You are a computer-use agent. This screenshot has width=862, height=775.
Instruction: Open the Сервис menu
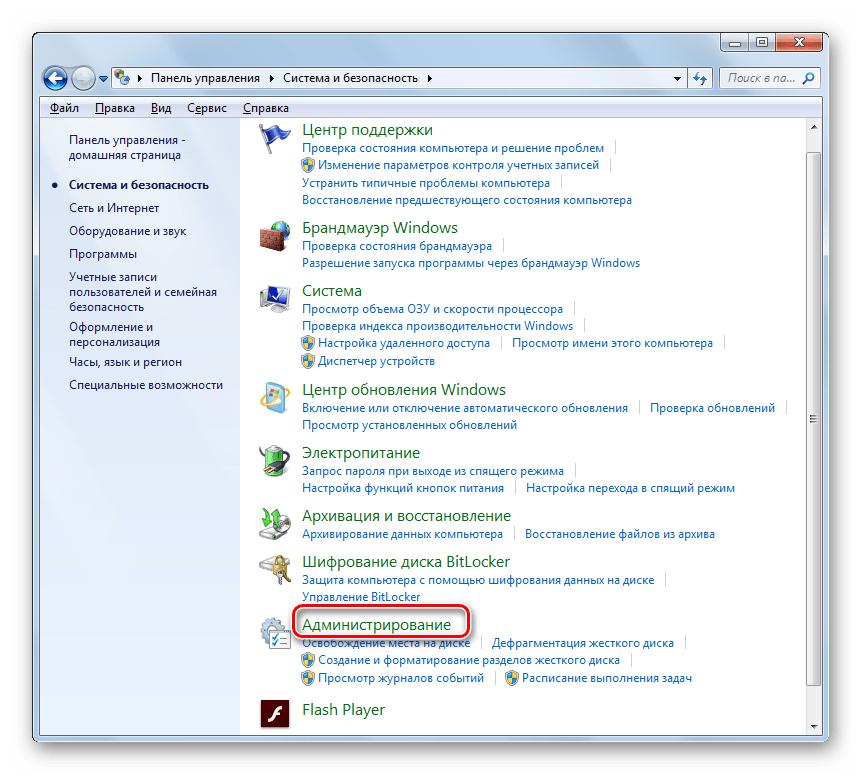tap(206, 108)
